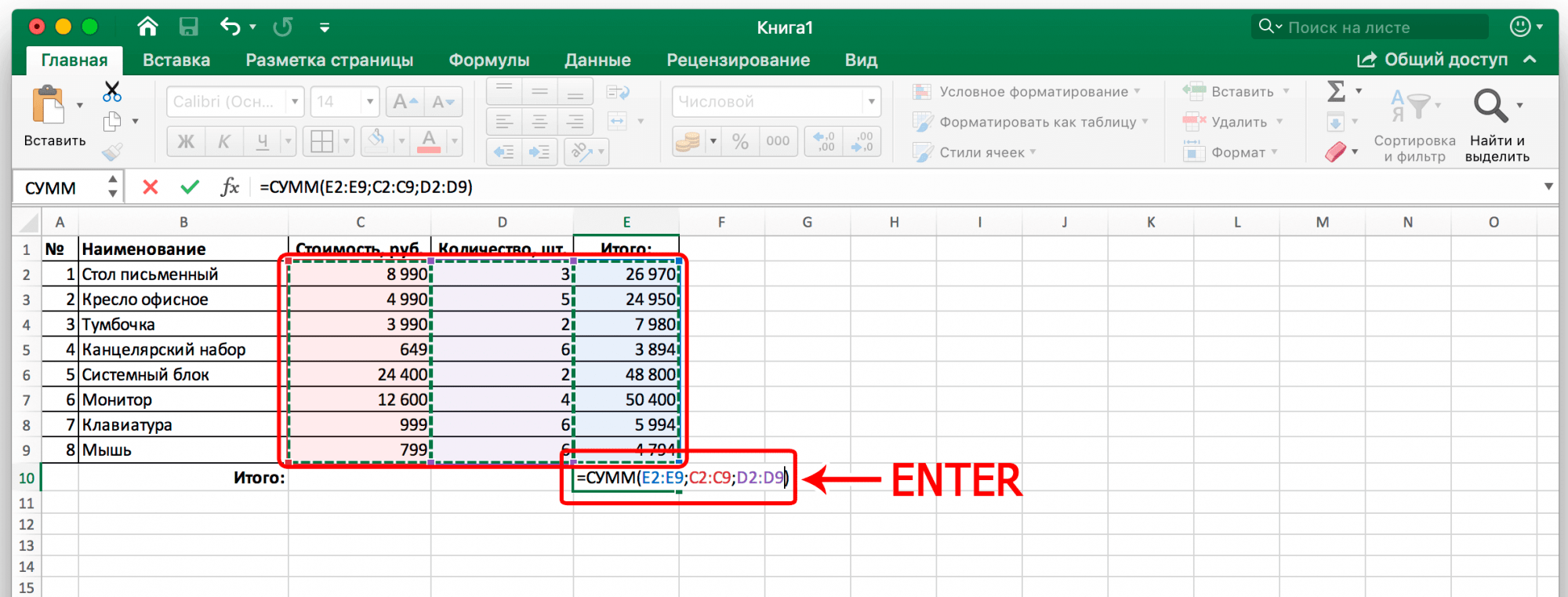Apply percent style
Viewport: 1568px width, 597px height.
[740, 141]
